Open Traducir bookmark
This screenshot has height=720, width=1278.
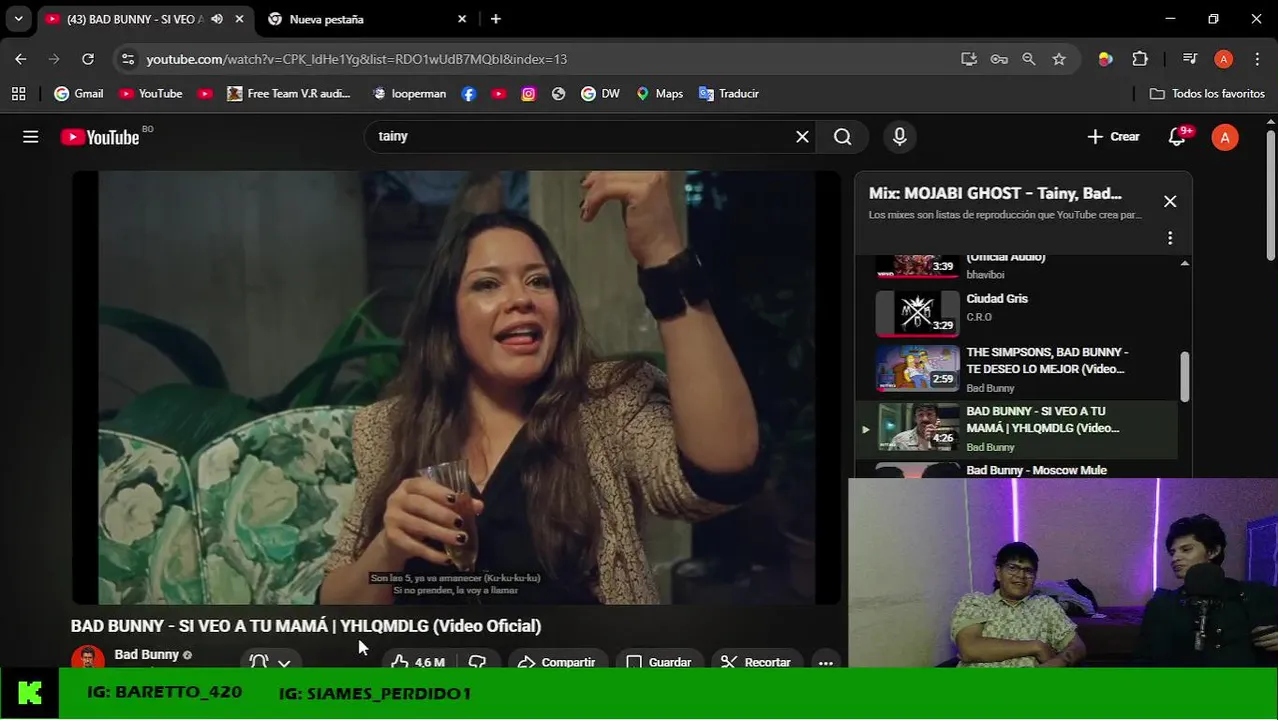click(x=729, y=93)
